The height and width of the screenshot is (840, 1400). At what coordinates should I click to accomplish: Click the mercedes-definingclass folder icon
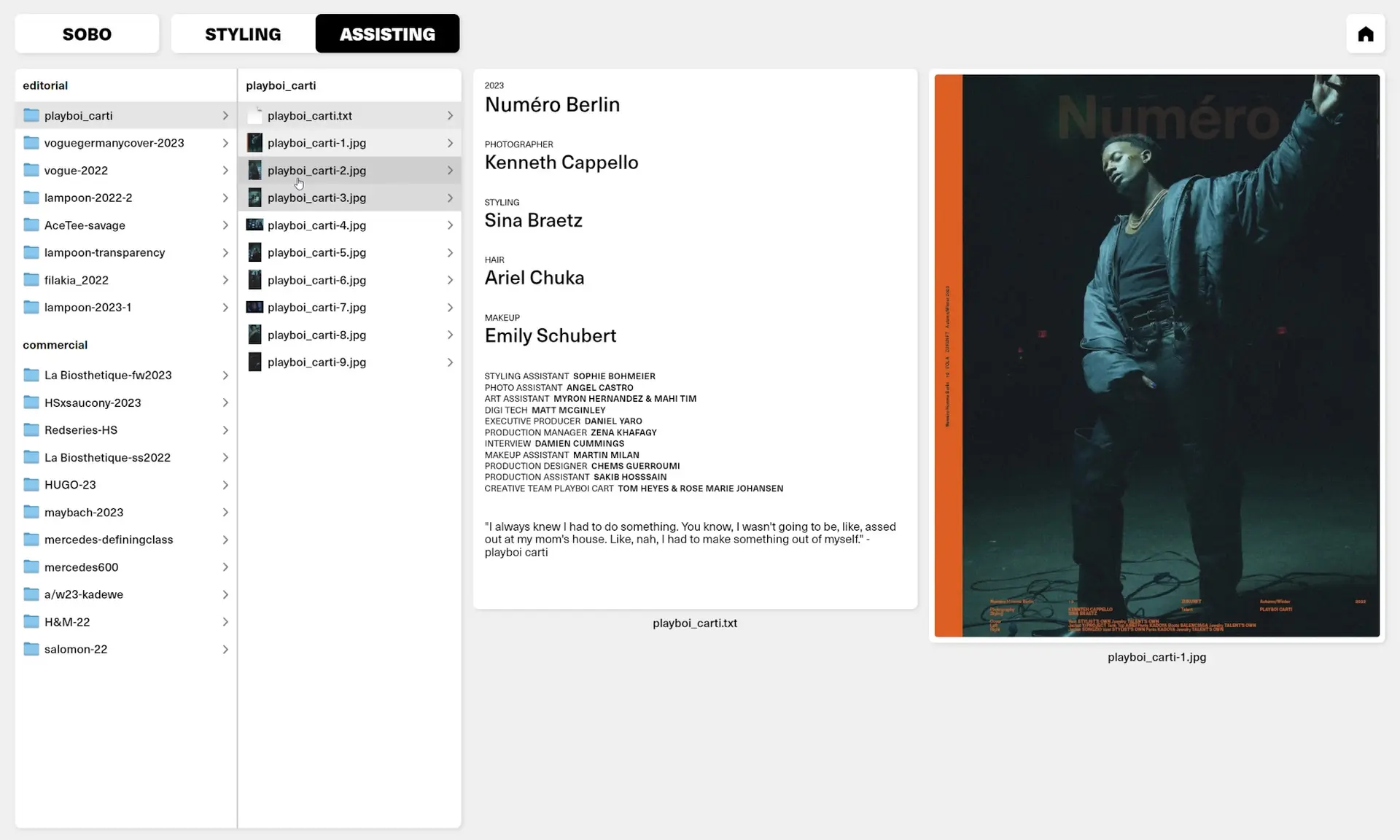click(31, 540)
